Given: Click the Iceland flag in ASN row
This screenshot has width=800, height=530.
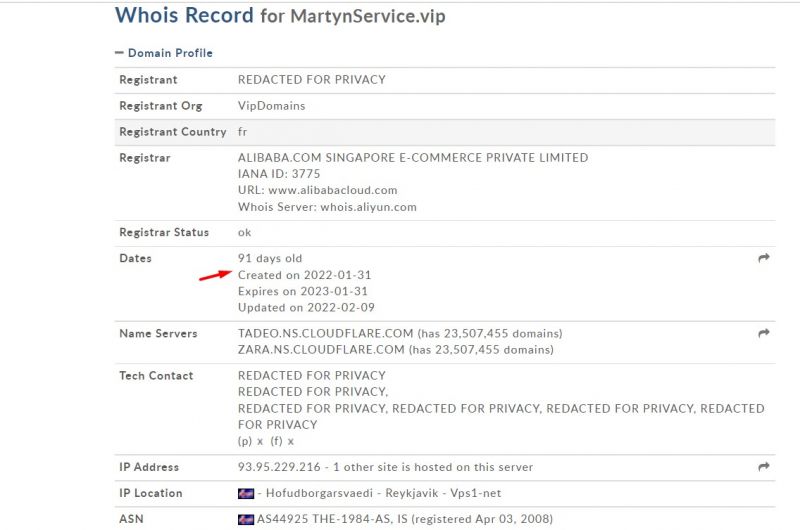Looking at the screenshot, I should [246, 519].
